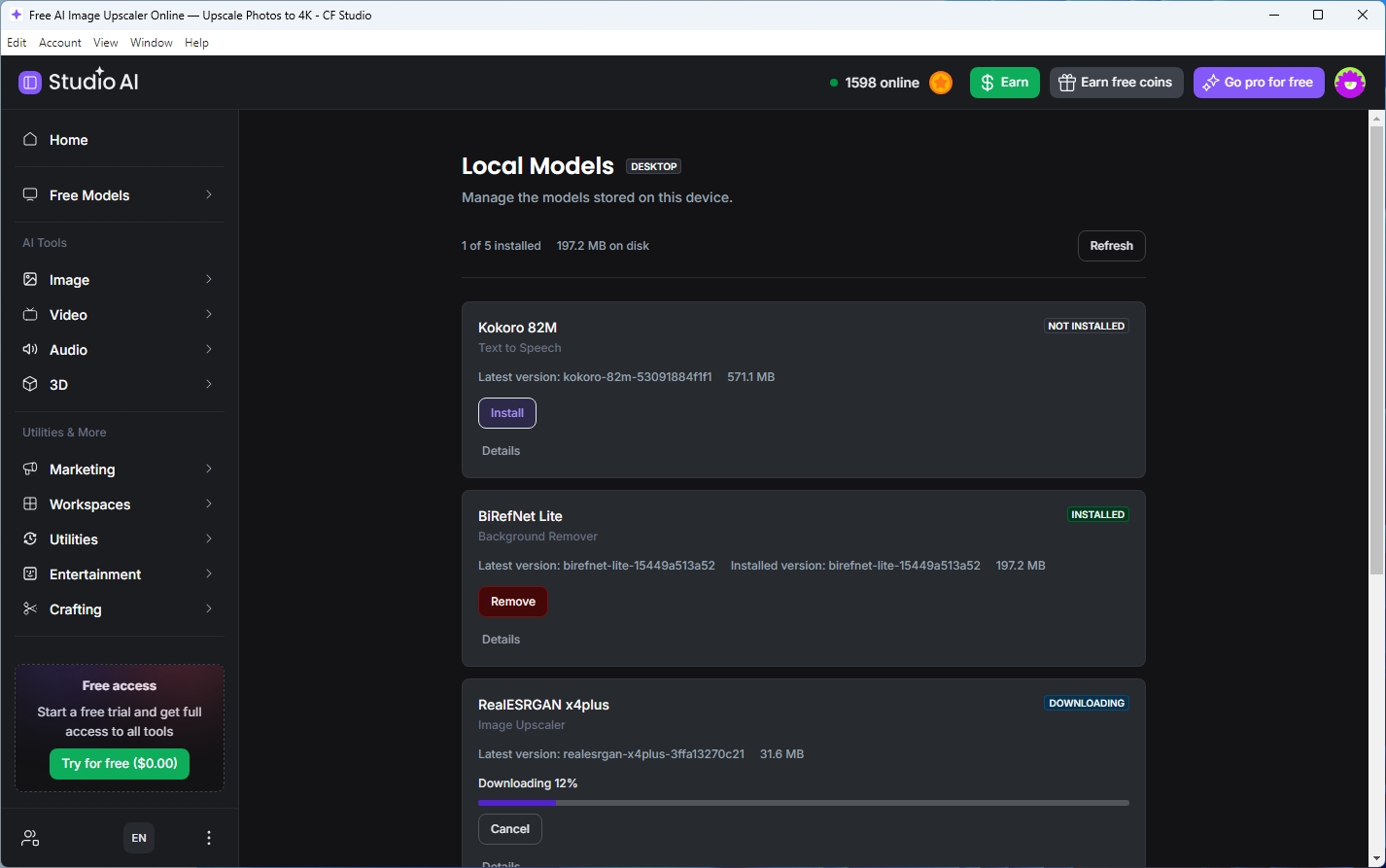Expand the Workspaces section chevron
Image resolution: width=1386 pixels, height=868 pixels.
209,504
